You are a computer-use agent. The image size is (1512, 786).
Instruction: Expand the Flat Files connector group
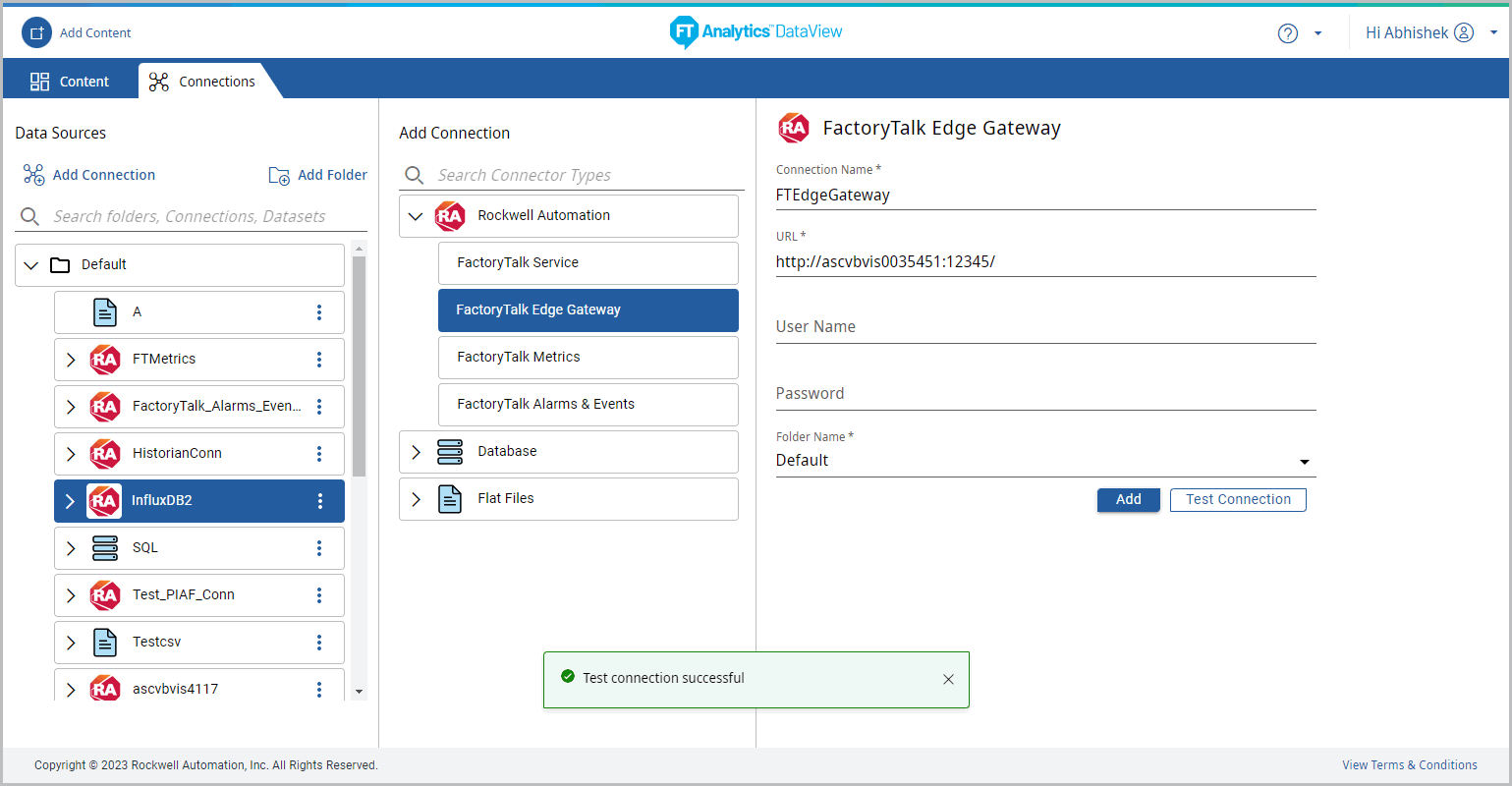(x=416, y=499)
